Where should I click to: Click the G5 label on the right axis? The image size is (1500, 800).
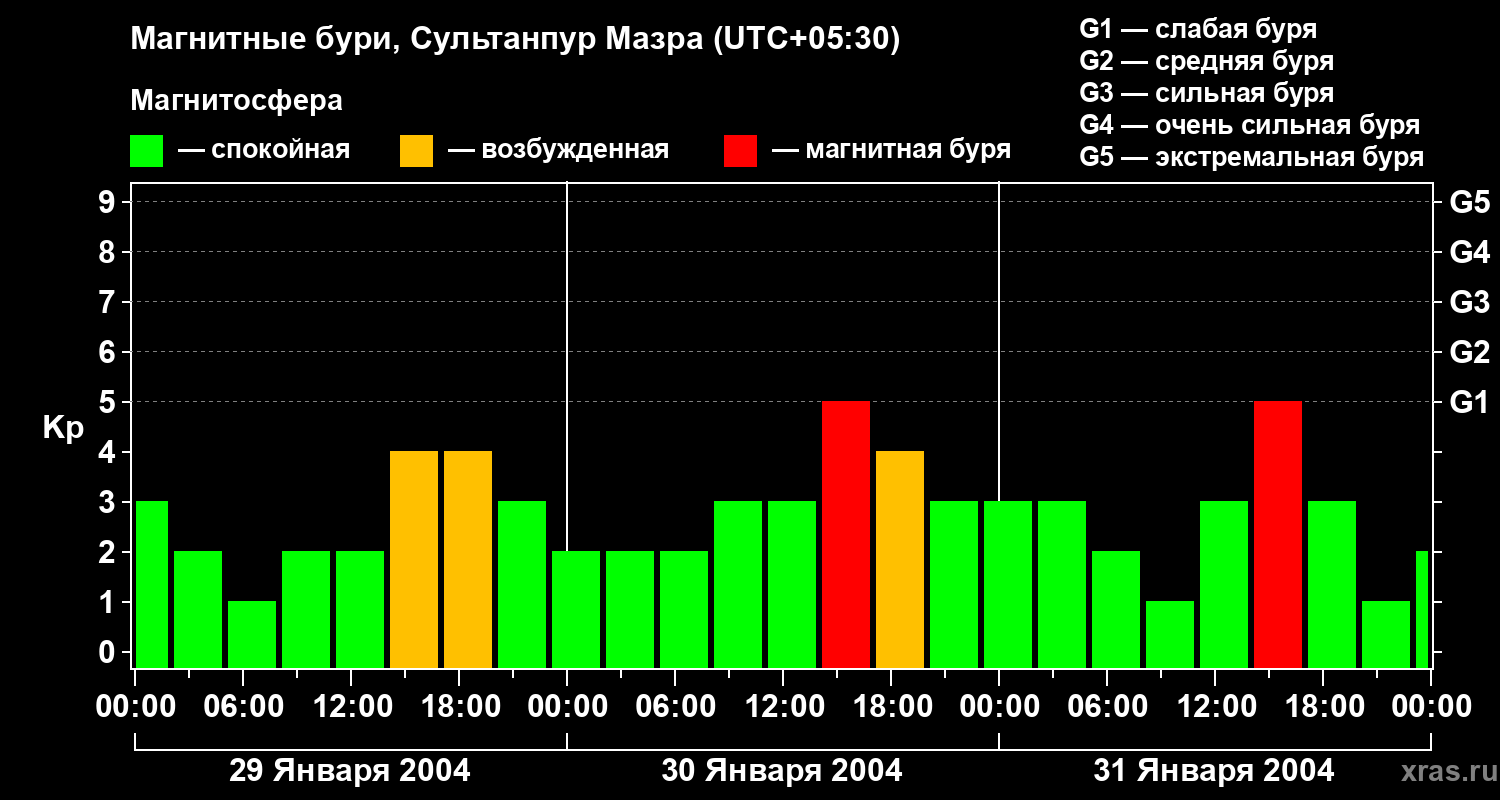tap(1469, 202)
